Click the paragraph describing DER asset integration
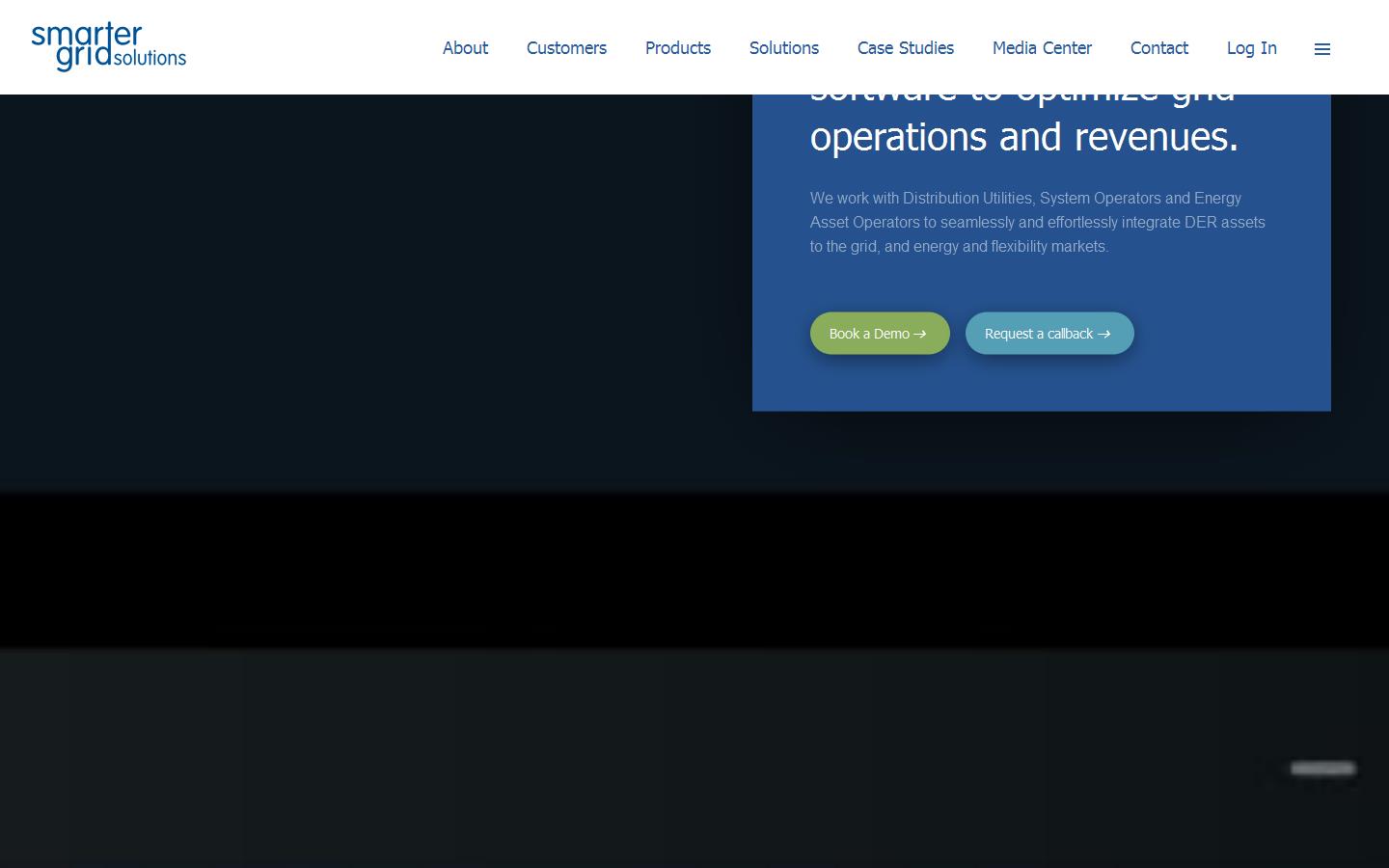This screenshot has height=868, width=1389. tap(1037, 222)
